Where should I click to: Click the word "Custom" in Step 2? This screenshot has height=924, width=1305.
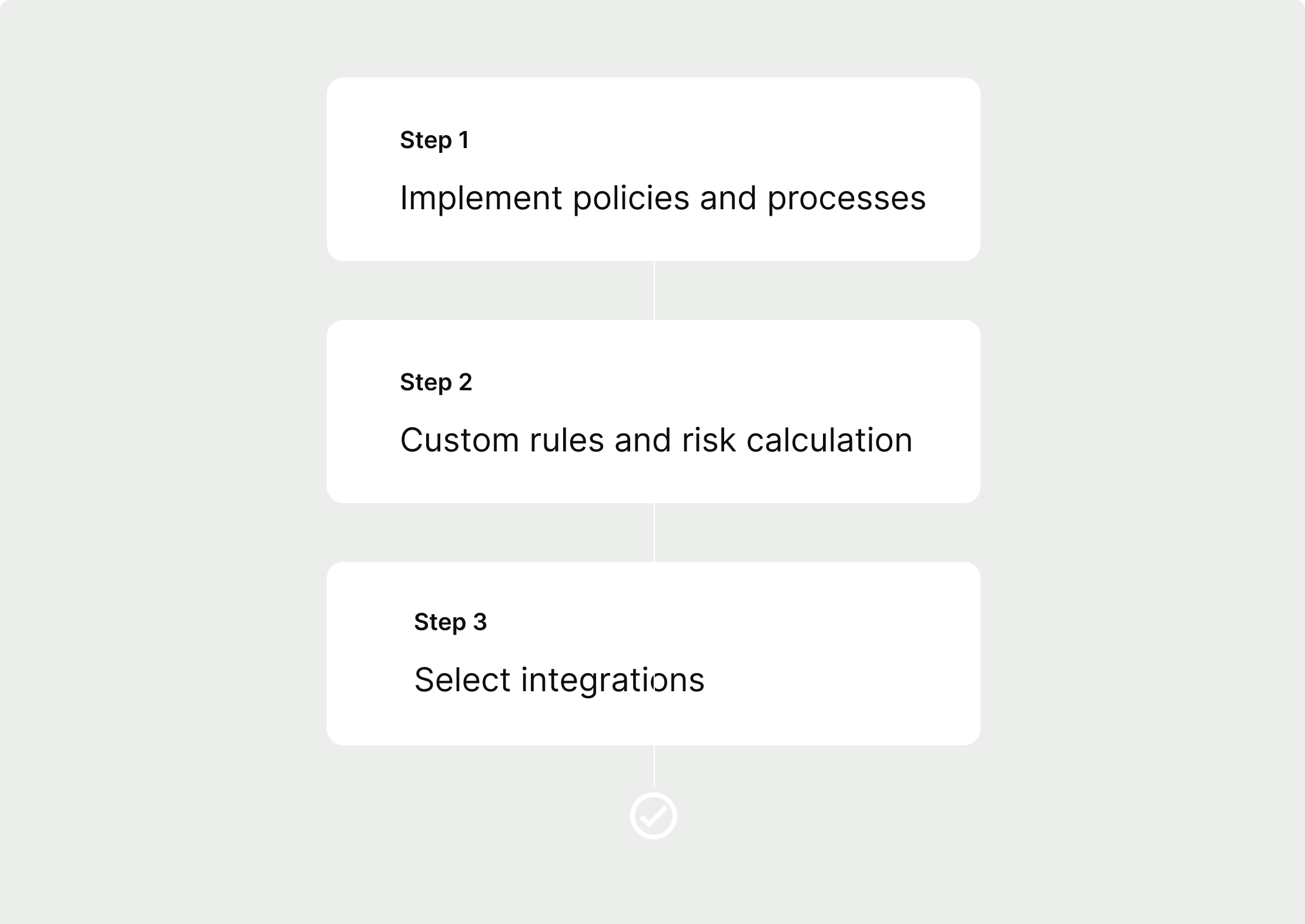click(x=460, y=440)
